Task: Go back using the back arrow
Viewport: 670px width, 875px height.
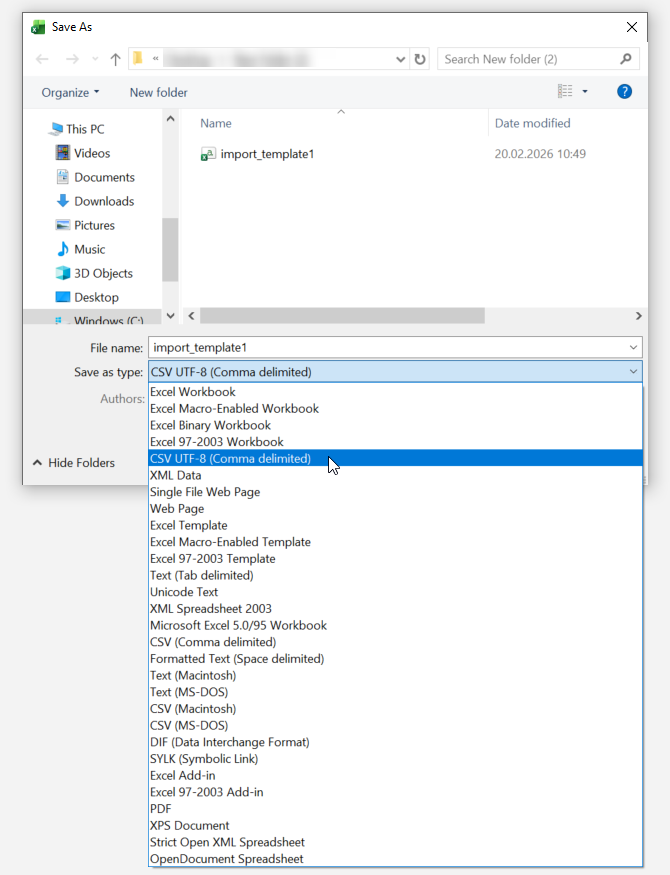Action: pos(42,59)
